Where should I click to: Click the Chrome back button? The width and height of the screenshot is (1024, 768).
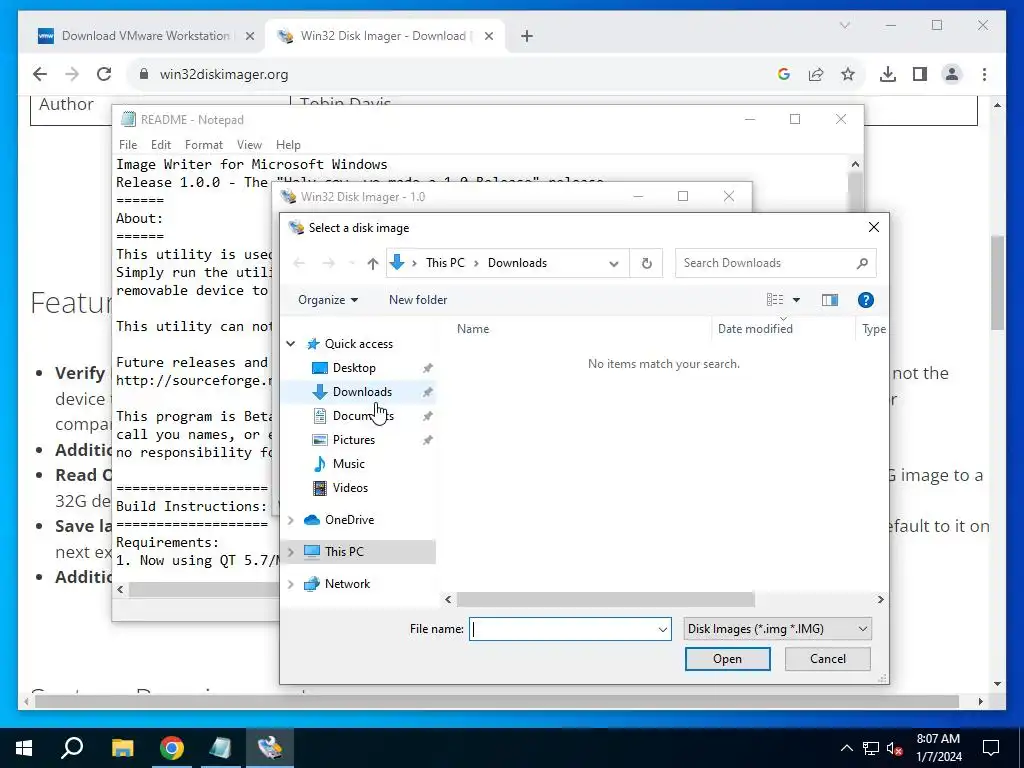point(40,74)
